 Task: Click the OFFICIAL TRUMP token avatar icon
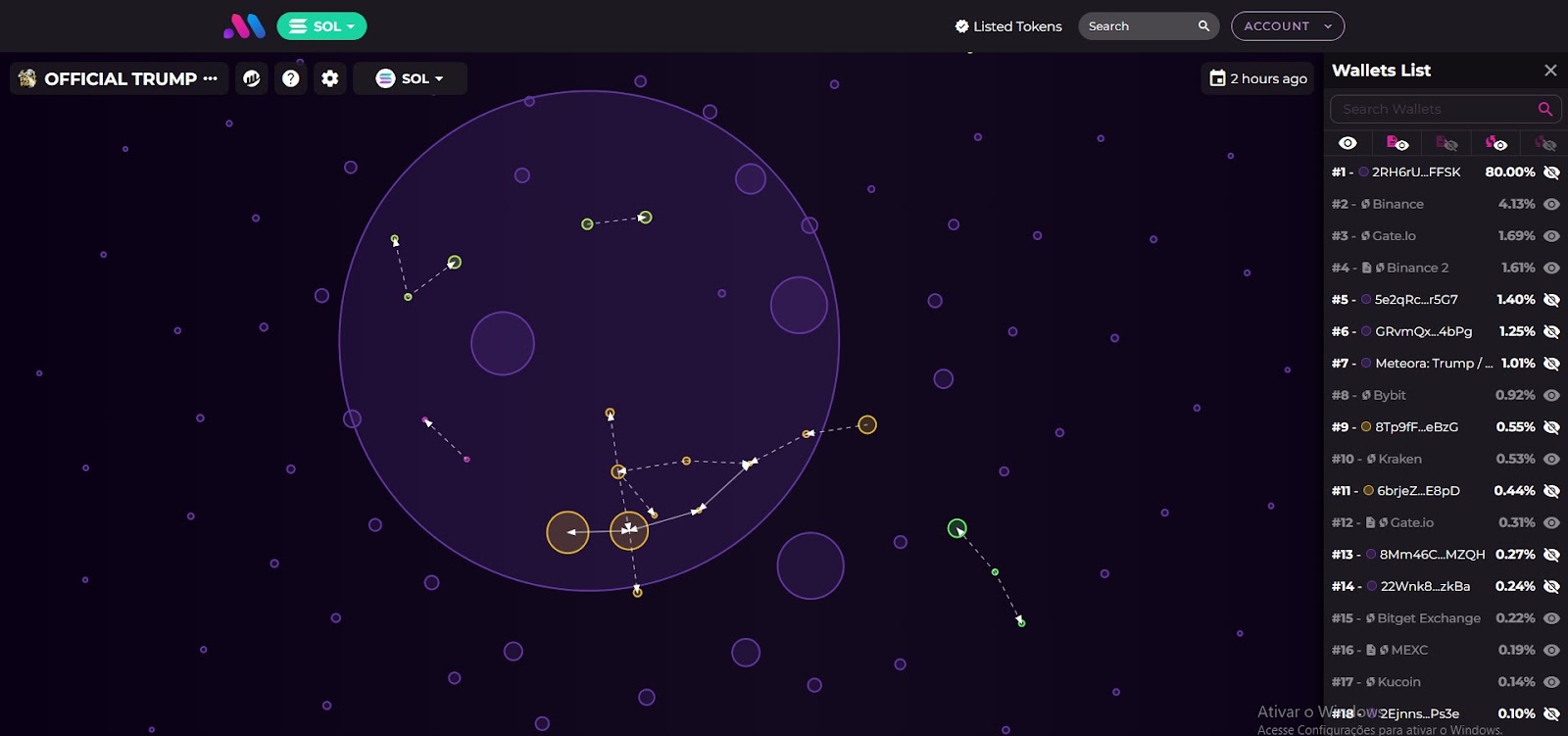click(x=27, y=78)
